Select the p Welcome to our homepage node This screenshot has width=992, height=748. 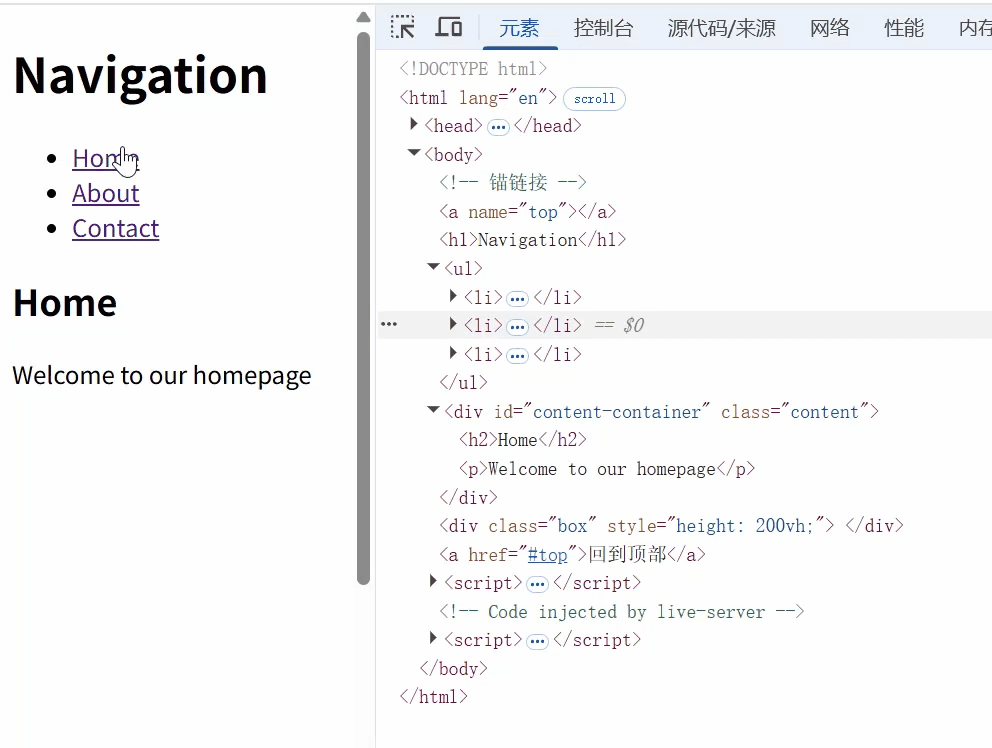coord(607,469)
